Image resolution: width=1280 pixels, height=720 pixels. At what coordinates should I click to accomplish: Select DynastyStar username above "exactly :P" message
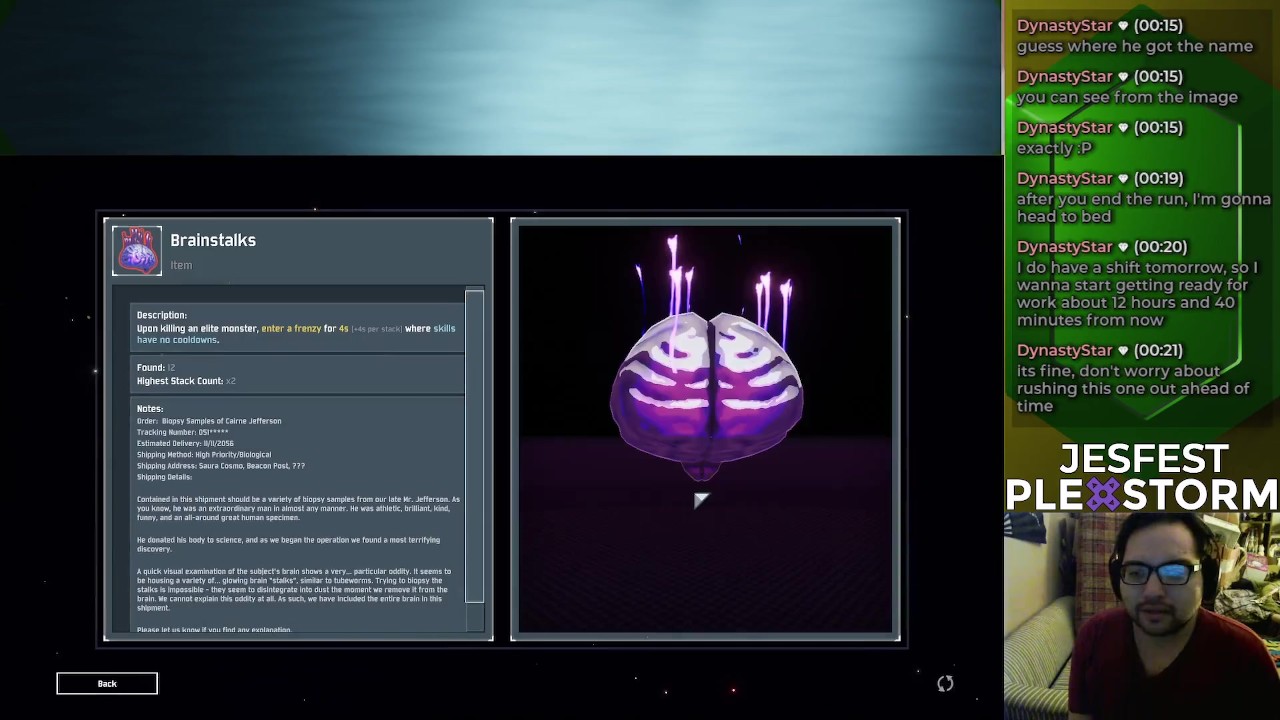click(1064, 127)
